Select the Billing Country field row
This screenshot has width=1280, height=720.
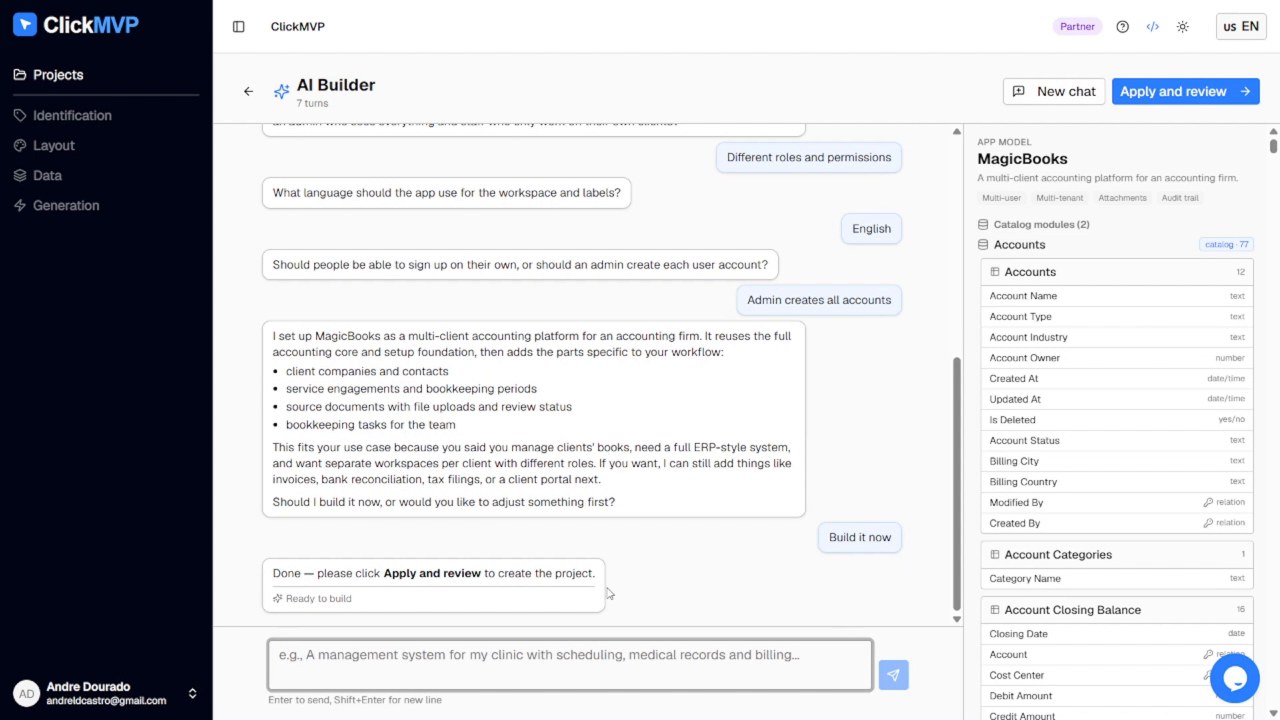coord(1117,482)
